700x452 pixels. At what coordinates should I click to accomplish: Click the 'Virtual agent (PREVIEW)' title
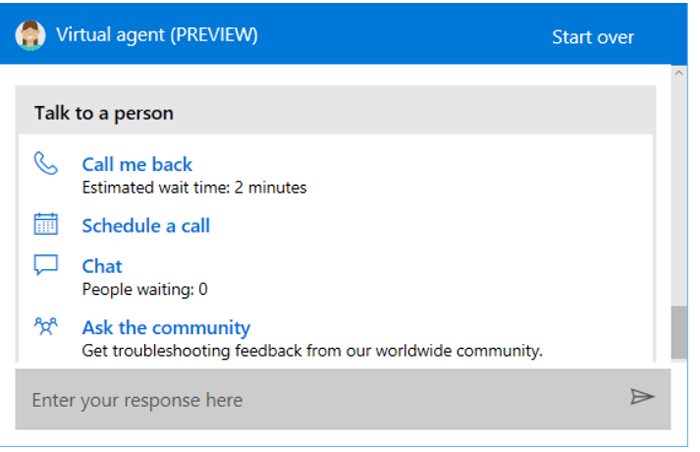pos(157,35)
